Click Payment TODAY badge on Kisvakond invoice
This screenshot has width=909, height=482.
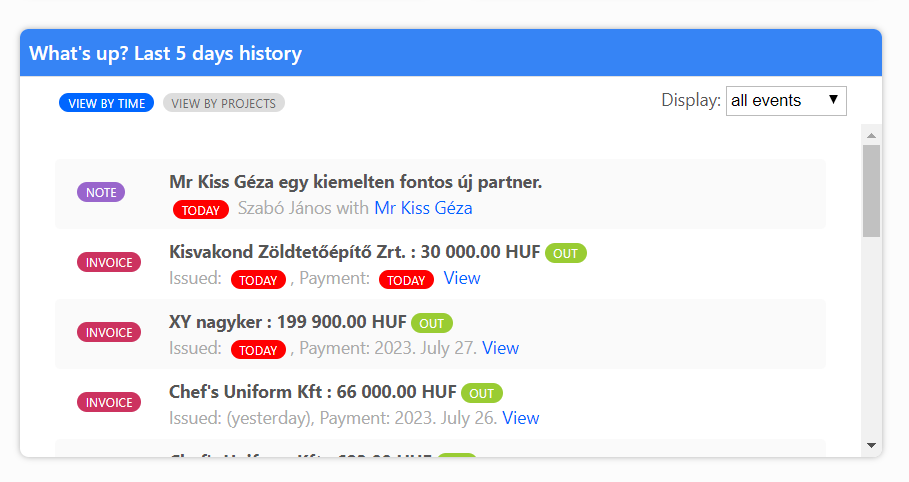click(x=406, y=280)
